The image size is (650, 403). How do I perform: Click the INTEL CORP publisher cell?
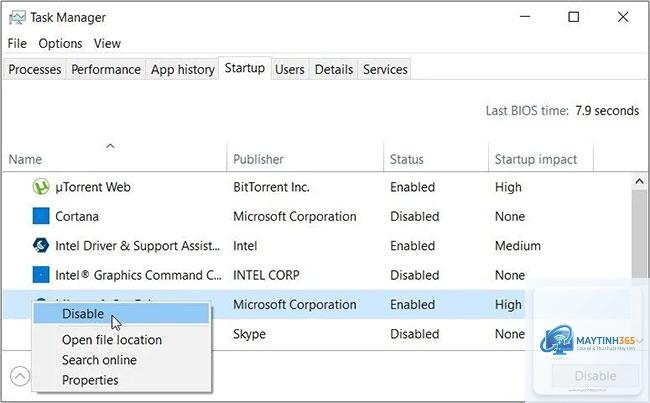(x=266, y=275)
